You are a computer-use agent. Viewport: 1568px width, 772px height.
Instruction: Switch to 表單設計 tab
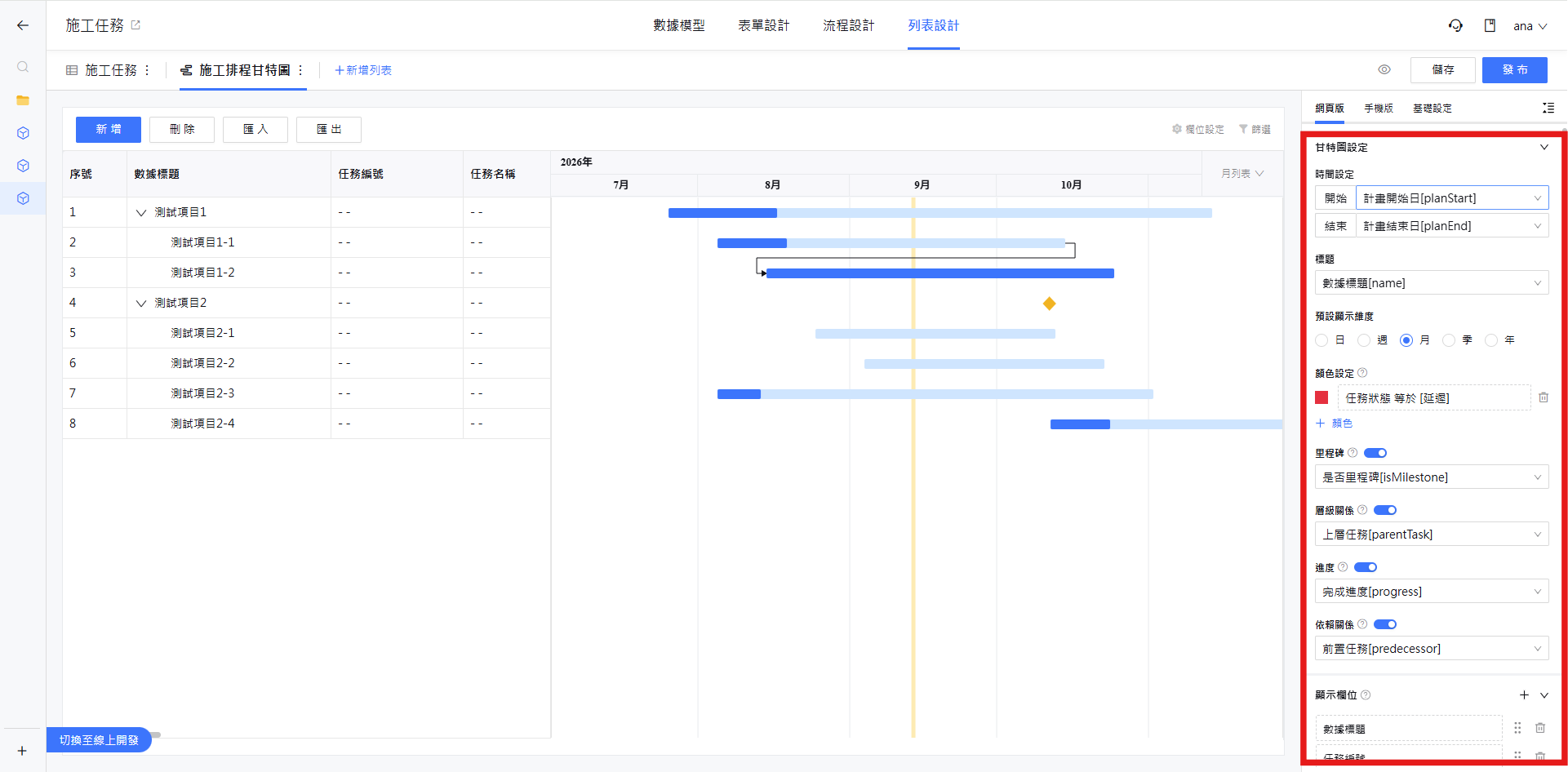[x=764, y=25]
